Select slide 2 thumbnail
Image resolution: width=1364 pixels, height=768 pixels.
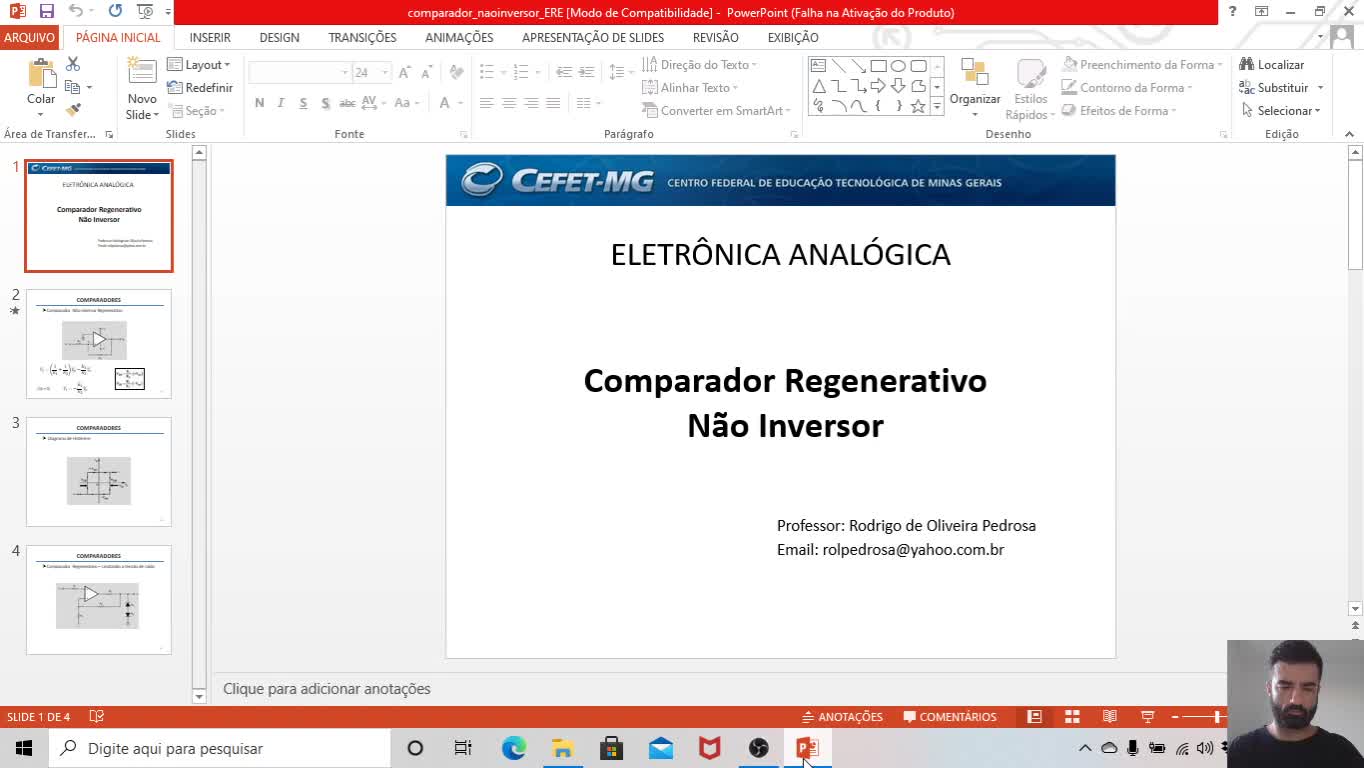(99, 344)
